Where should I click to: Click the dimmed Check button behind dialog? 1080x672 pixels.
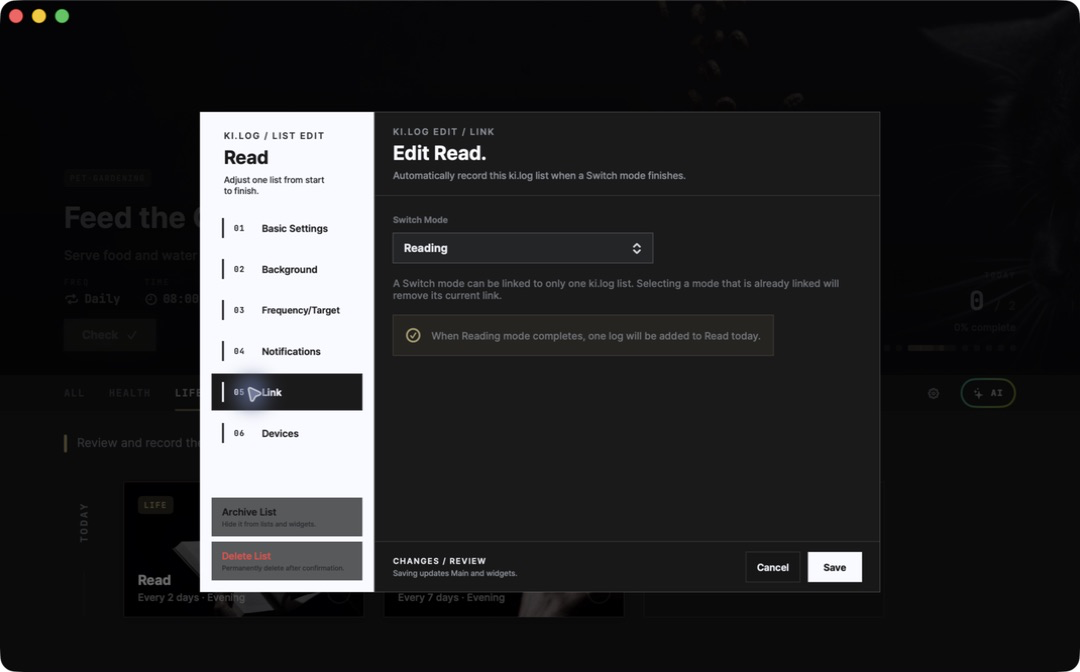(110, 335)
